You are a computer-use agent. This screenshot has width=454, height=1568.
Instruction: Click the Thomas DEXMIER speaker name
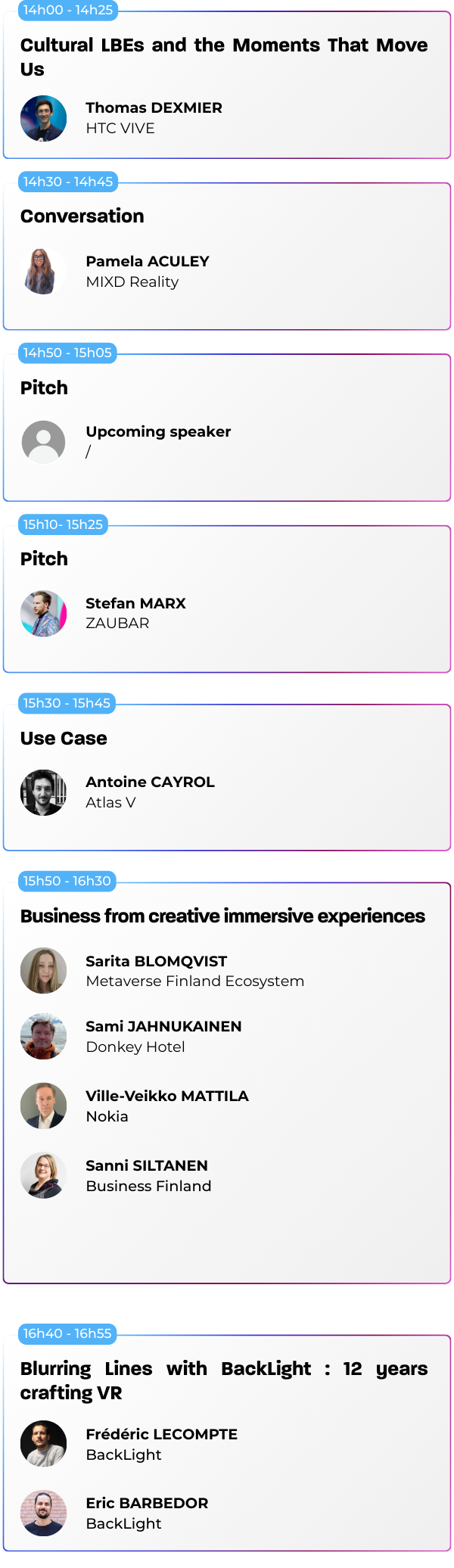(x=154, y=107)
